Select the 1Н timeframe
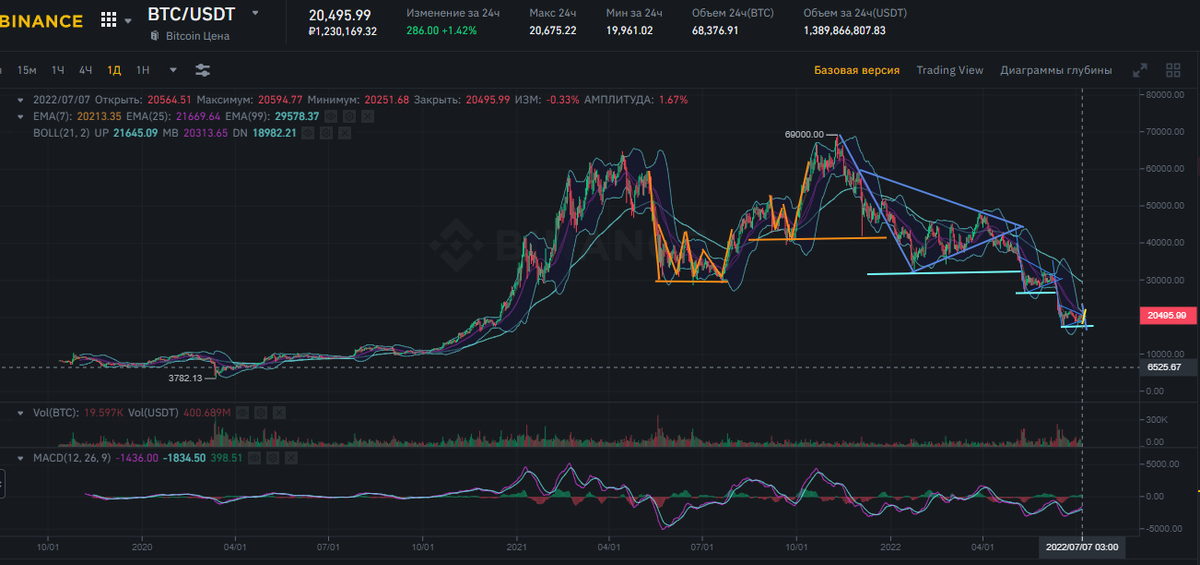 click(x=143, y=70)
